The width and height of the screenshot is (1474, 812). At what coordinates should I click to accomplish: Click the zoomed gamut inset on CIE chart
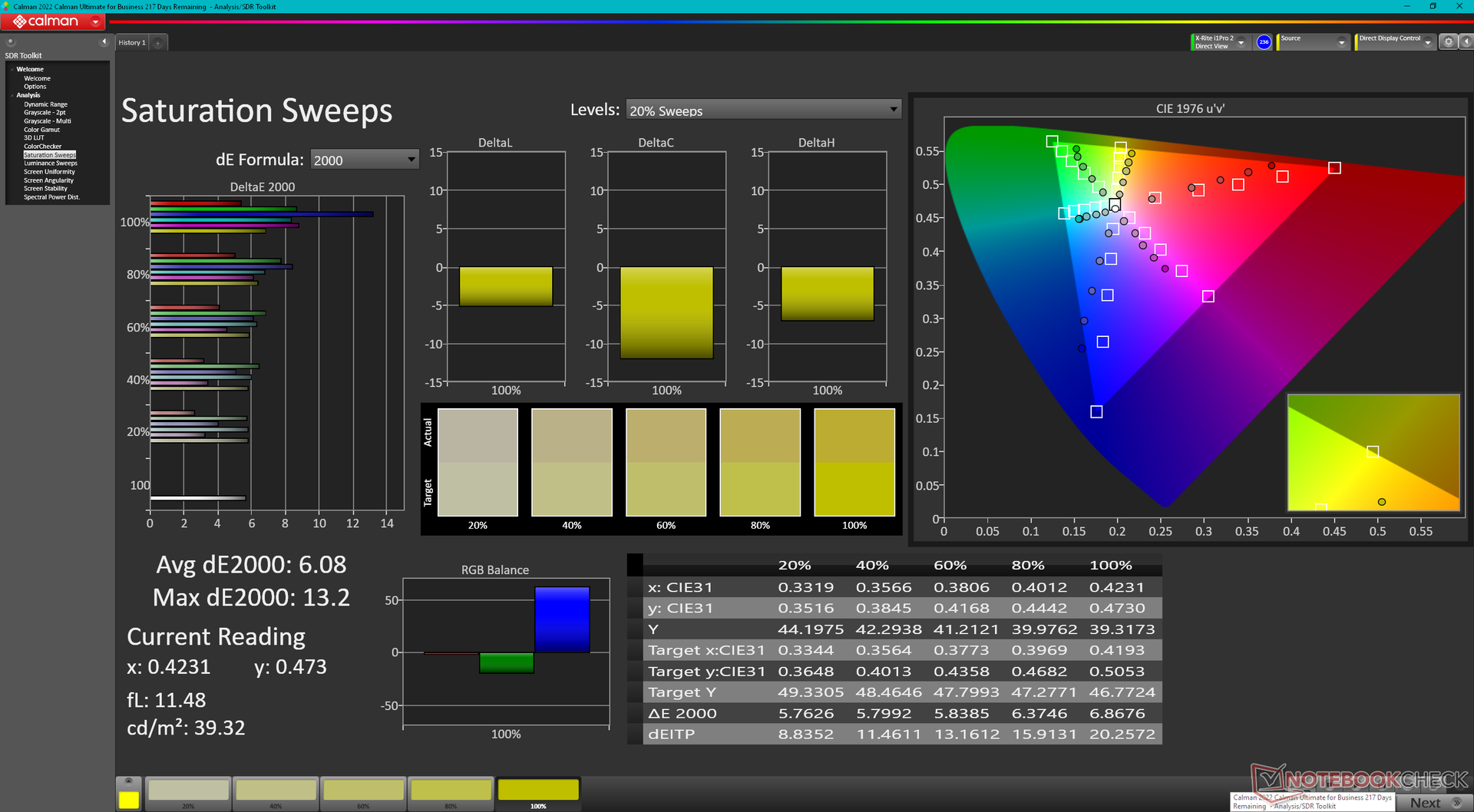[1373, 452]
